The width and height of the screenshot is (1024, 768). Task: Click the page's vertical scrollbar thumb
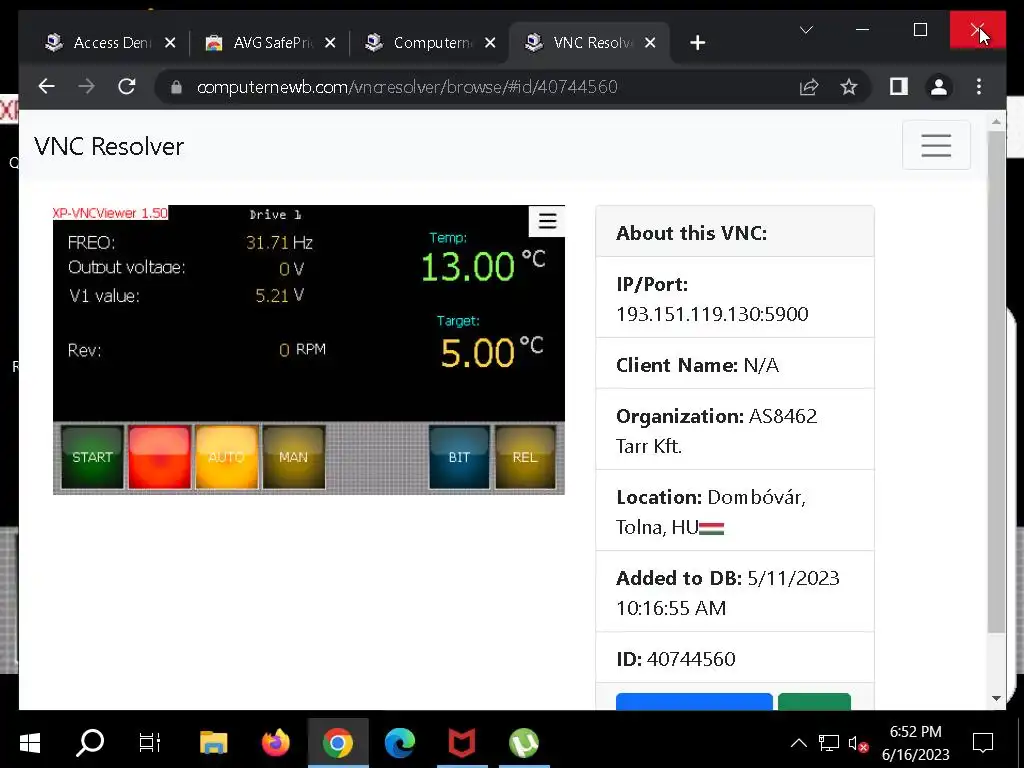point(996,381)
